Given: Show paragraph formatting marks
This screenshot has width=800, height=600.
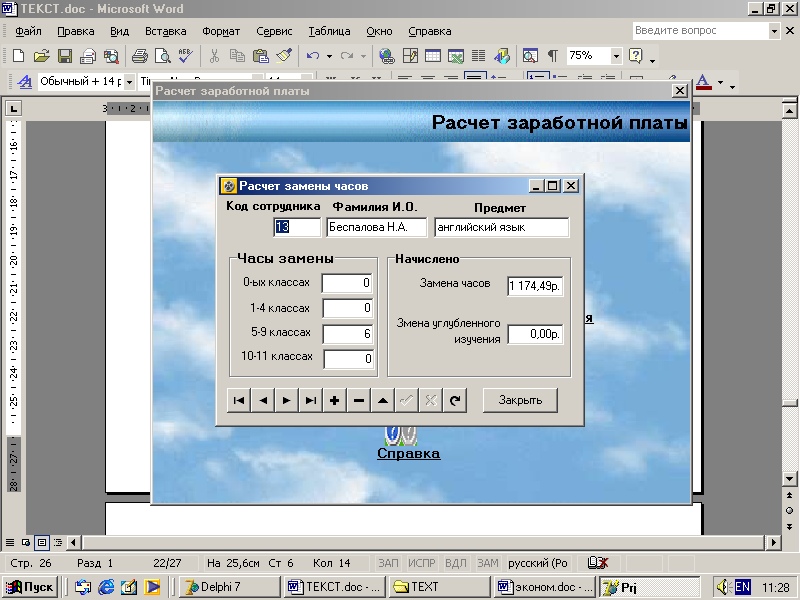Looking at the screenshot, I should tap(553, 56).
